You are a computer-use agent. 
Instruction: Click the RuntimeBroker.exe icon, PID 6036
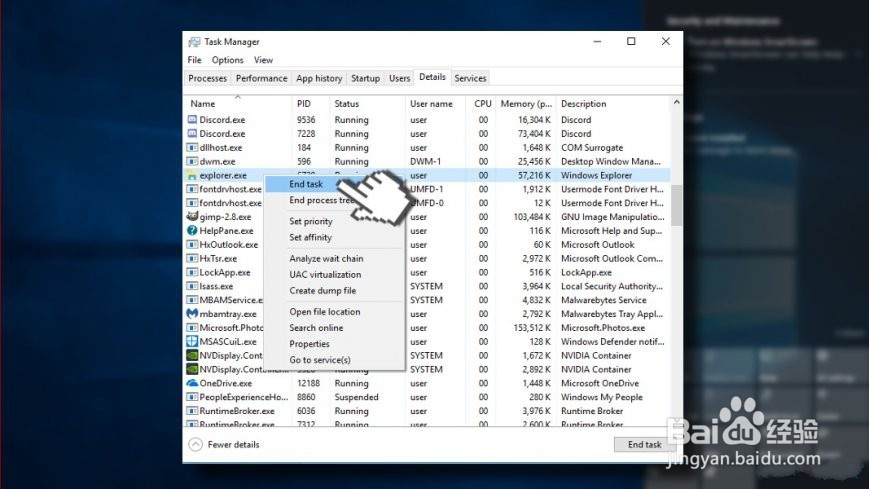192,411
